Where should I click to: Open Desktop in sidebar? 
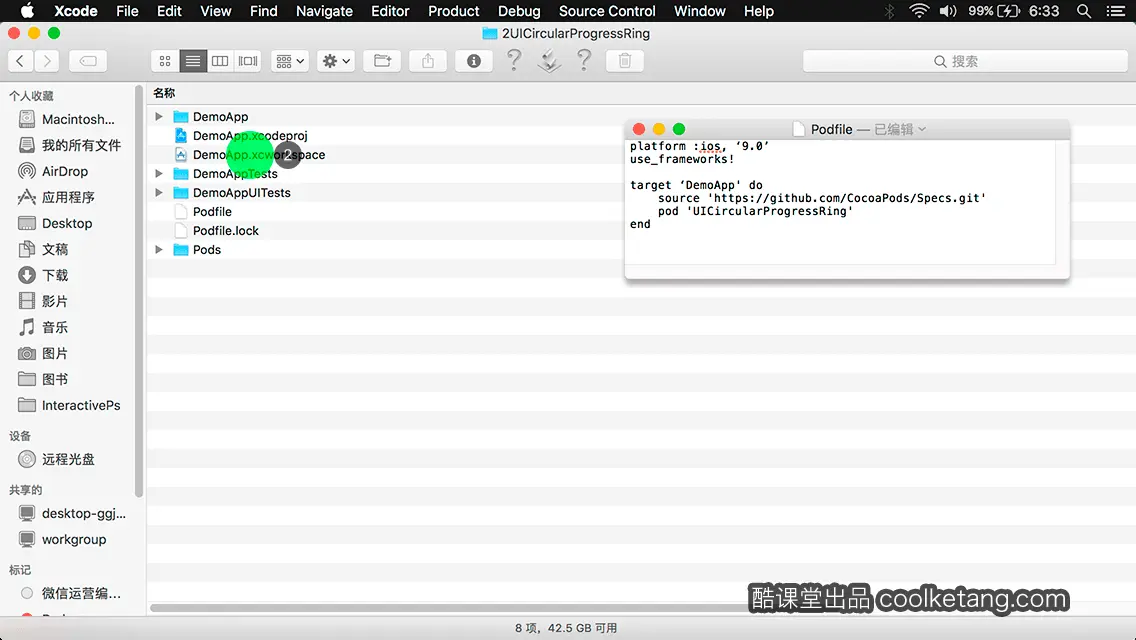coord(56,223)
